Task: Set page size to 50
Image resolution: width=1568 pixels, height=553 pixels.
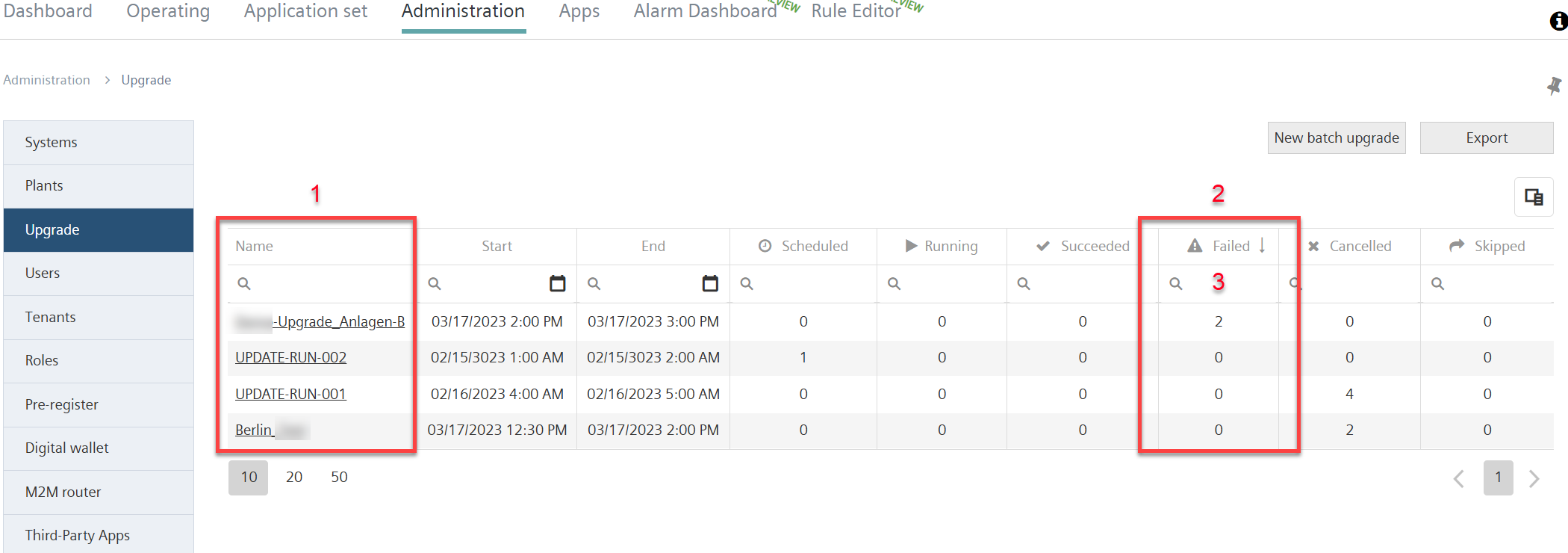Action: coord(339,478)
